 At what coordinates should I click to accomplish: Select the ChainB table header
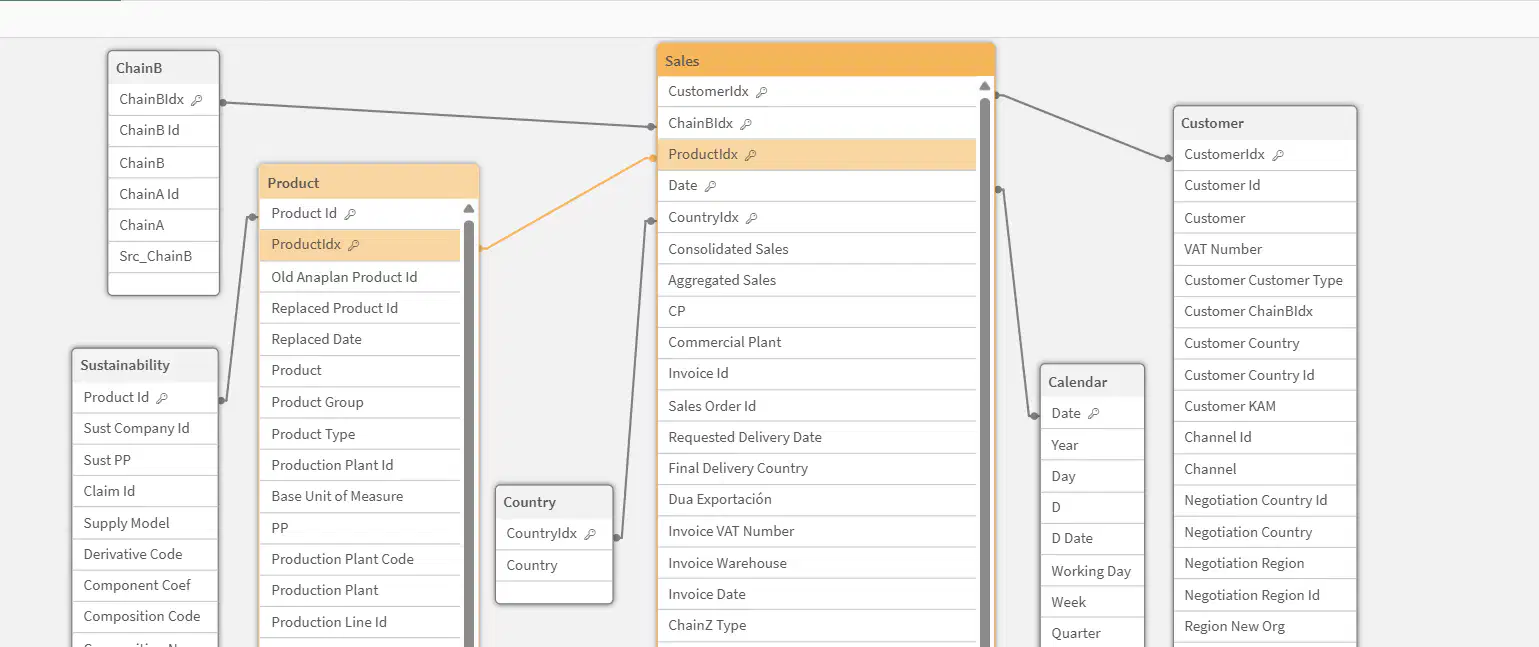point(163,68)
